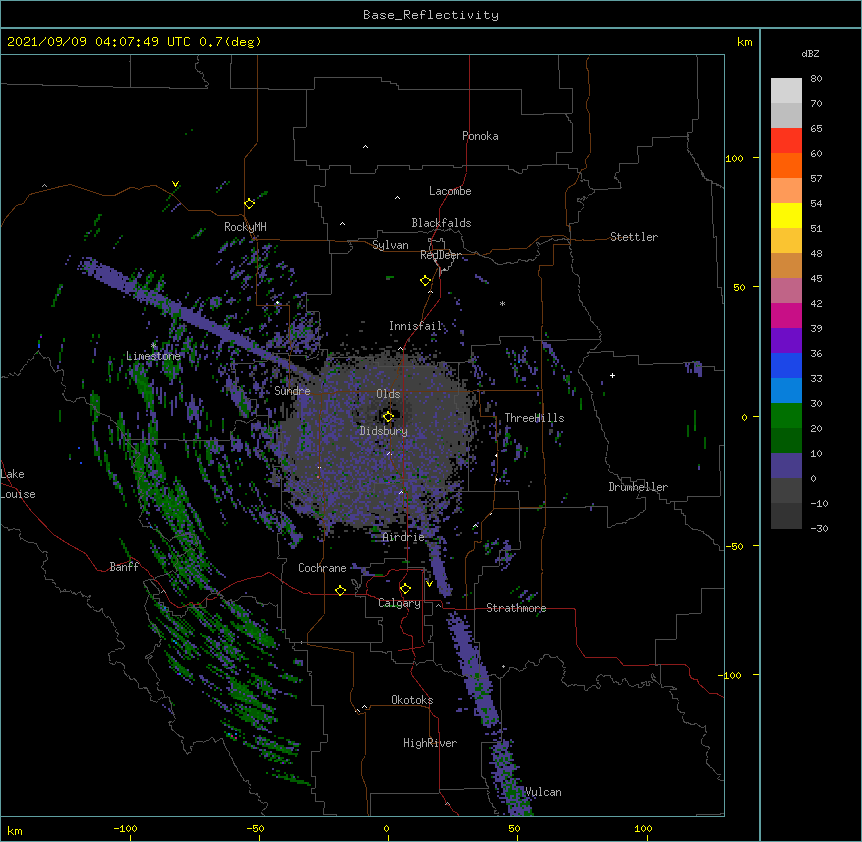Image resolution: width=862 pixels, height=842 pixels.
Task: Select the pink 45 dBZ legend swatch
Action: (786, 291)
